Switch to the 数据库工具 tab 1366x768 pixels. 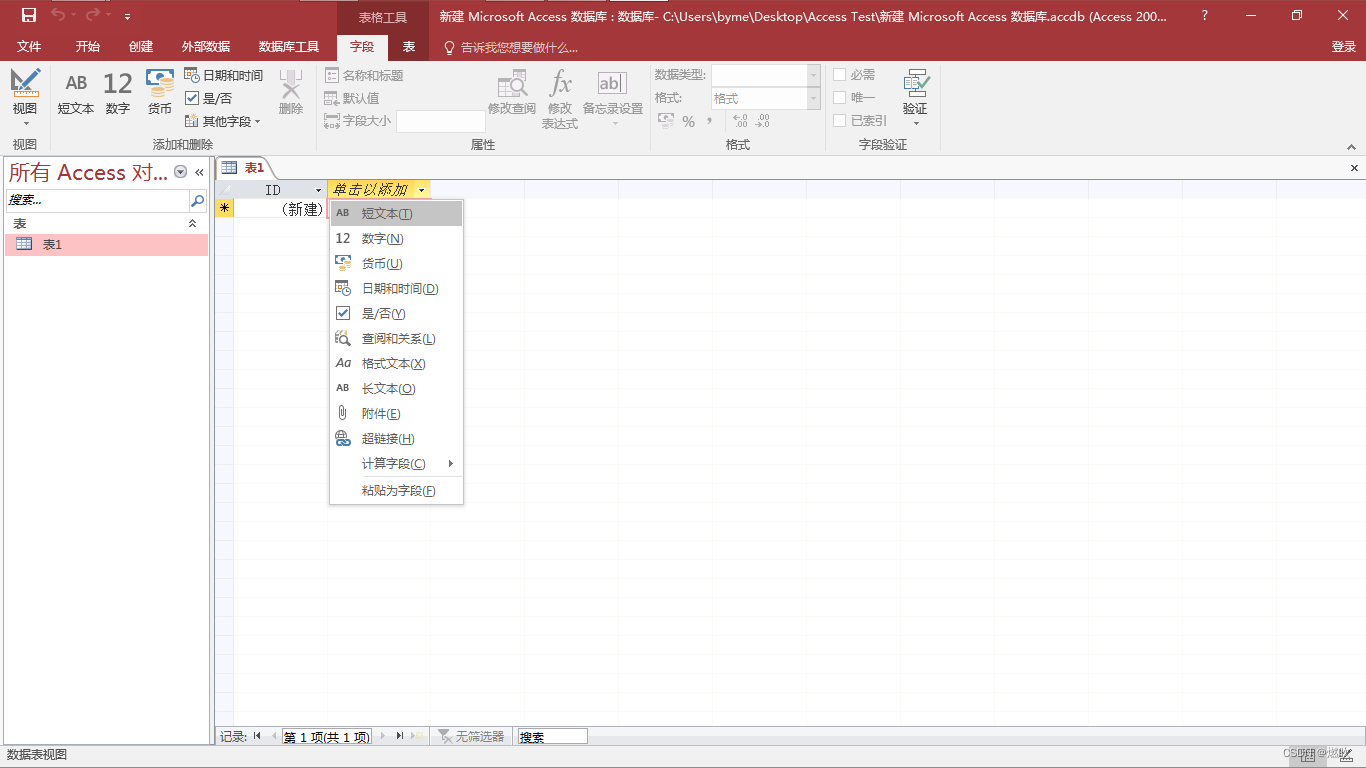pyautogui.click(x=289, y=47)
